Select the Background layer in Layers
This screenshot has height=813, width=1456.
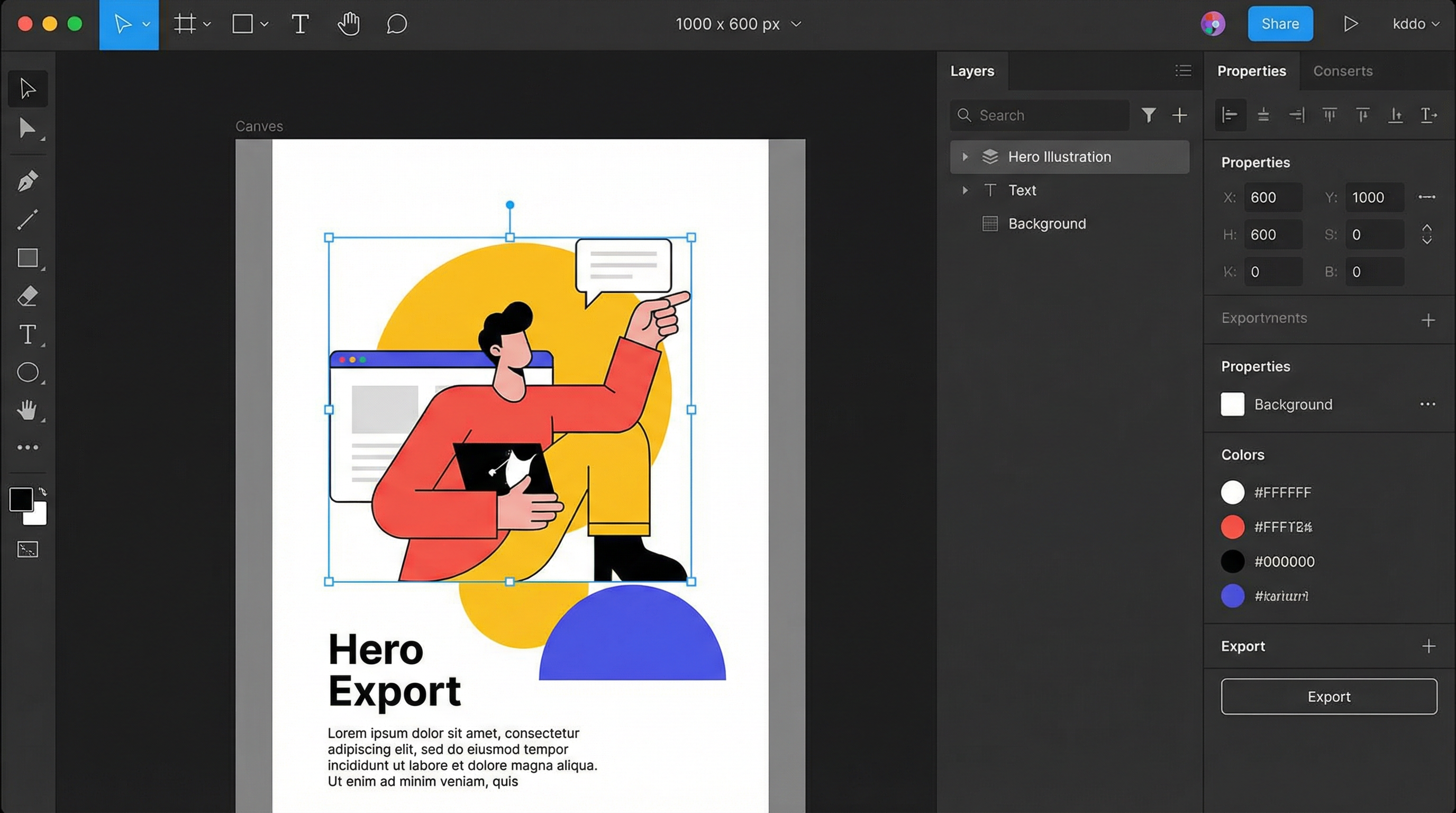click(1046, 224)
